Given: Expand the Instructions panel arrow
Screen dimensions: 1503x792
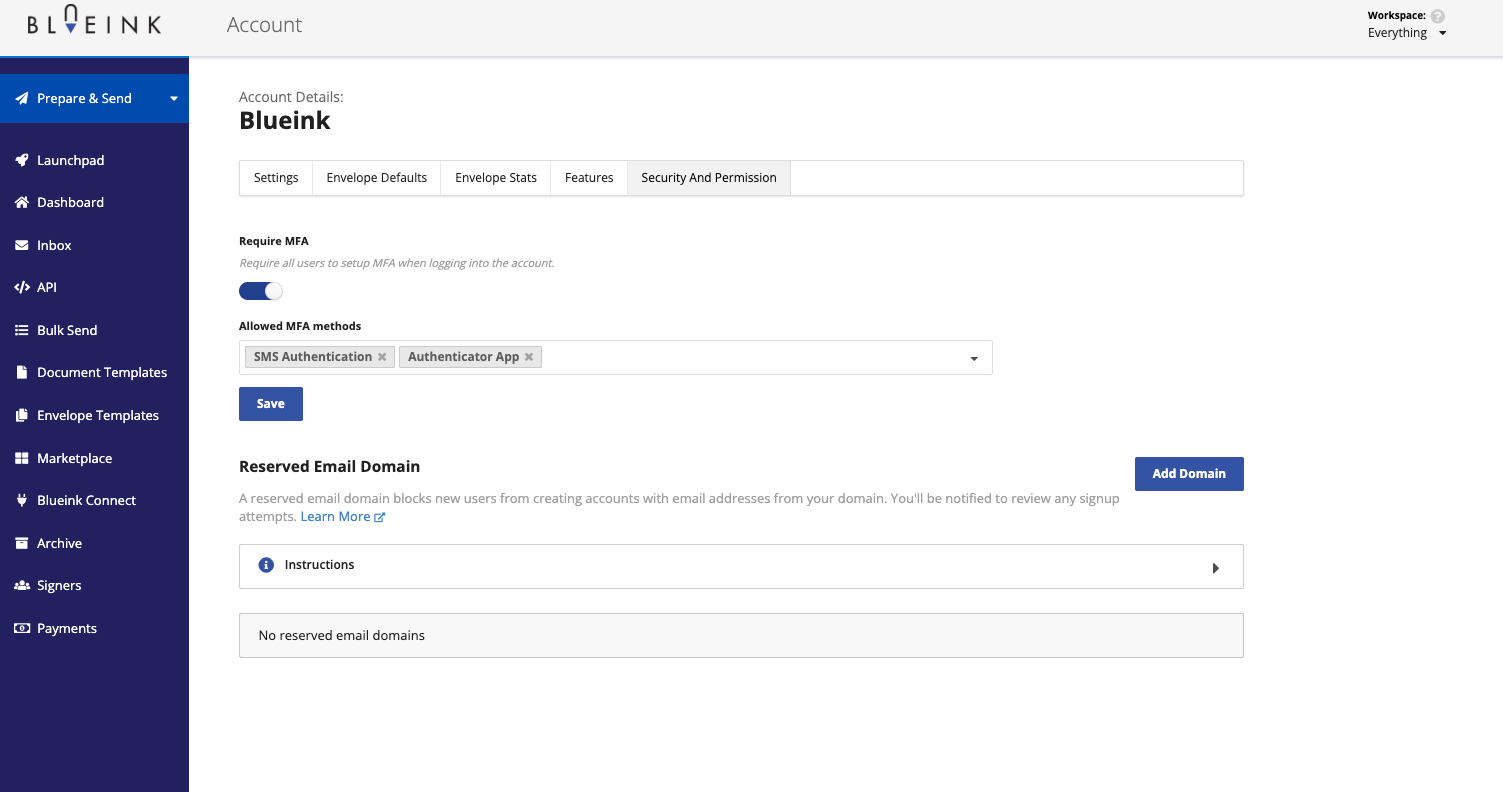Looking at the screenshot, I should pyautogui.click(x=1216, y=568).
